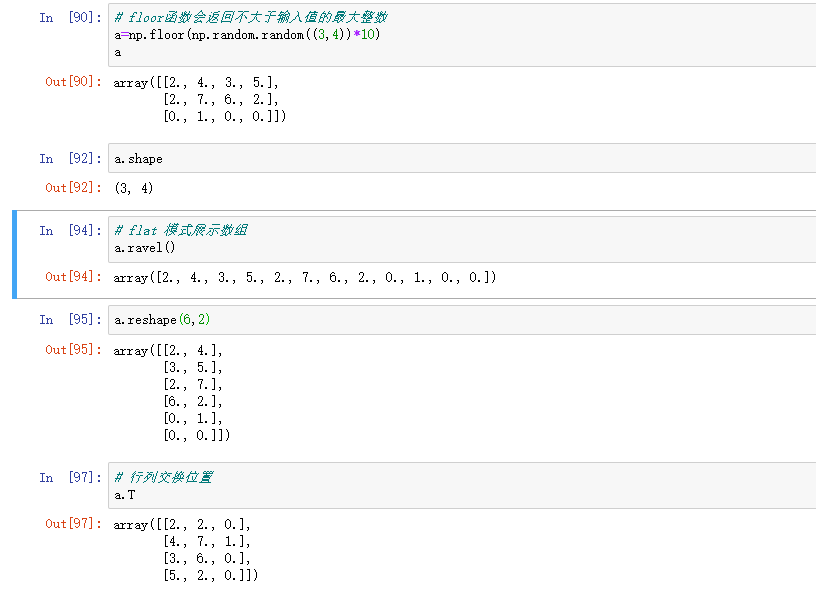
Task: Click the Out[90] output prompt
Action: (x=73, y=82)
